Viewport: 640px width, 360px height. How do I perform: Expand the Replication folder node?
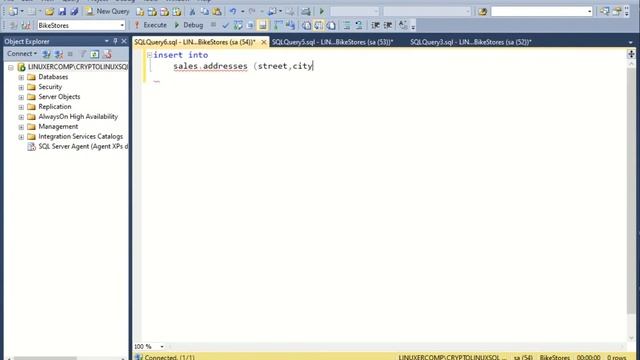point(21,107)
